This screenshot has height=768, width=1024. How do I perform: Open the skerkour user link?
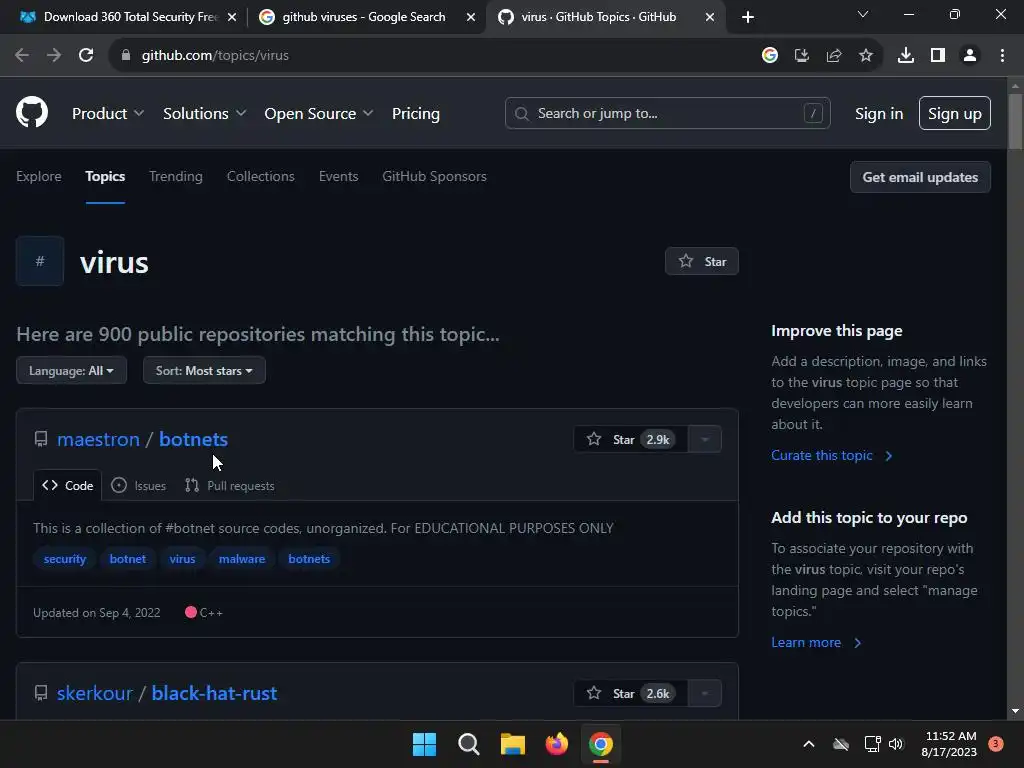[95, 694]
